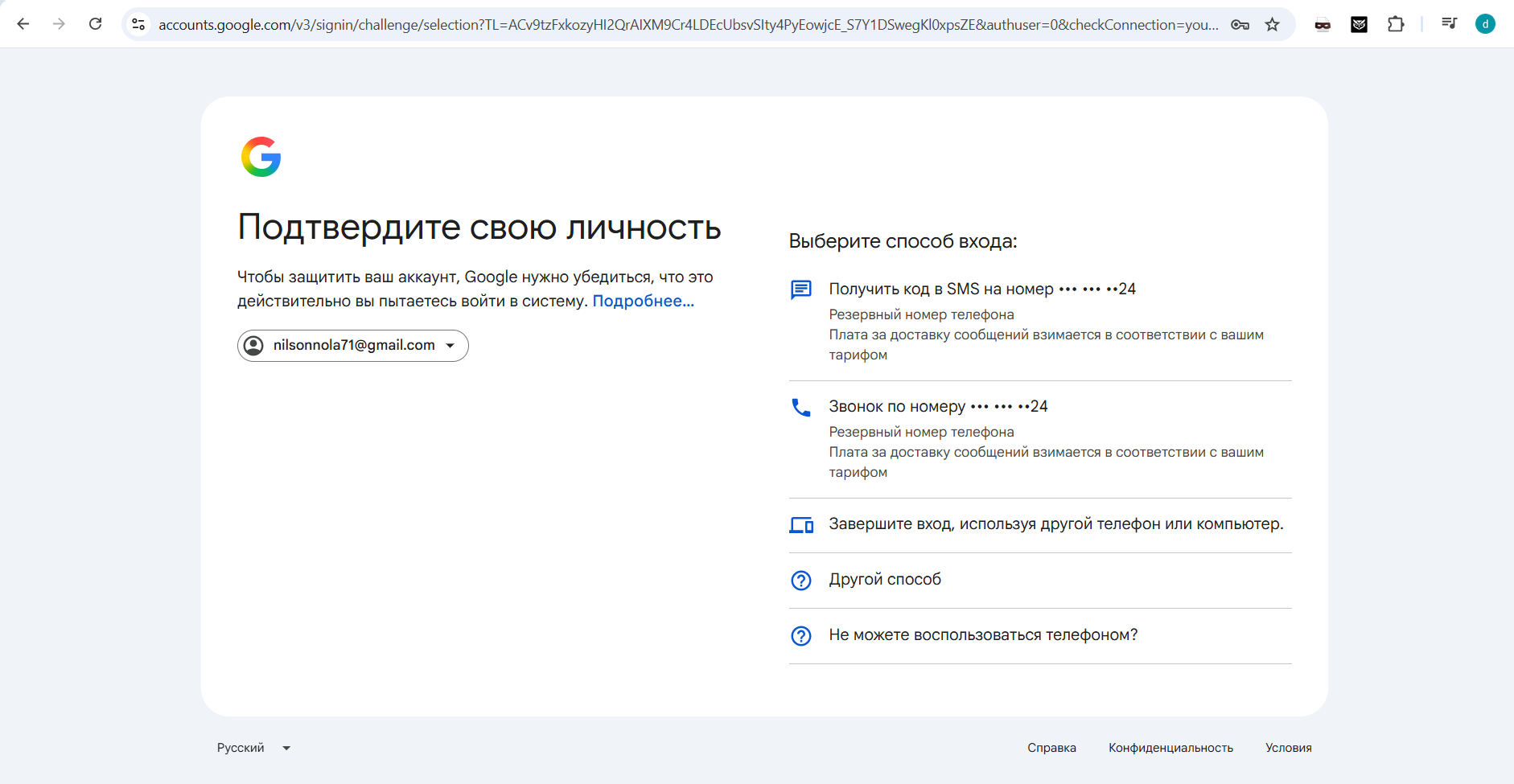This screenshot has width=1514, height=784.
Task: Open the media controls icon
Action: click(1449, 24)
